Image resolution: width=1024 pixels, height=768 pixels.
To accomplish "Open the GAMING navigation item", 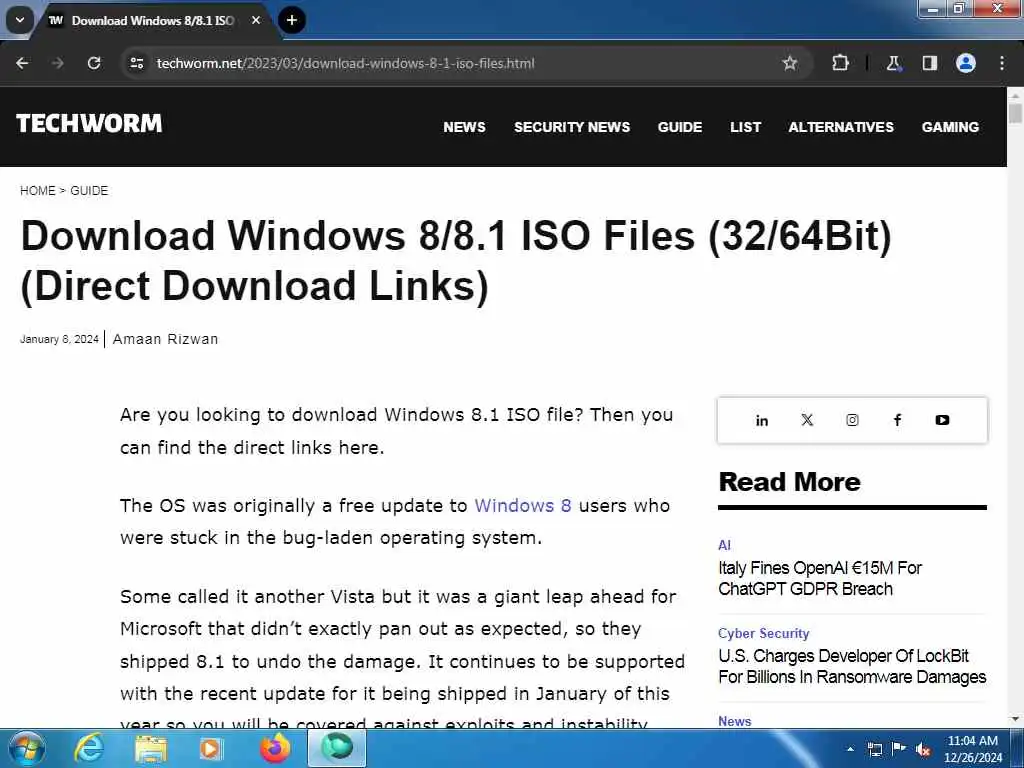I will [950, 127].
